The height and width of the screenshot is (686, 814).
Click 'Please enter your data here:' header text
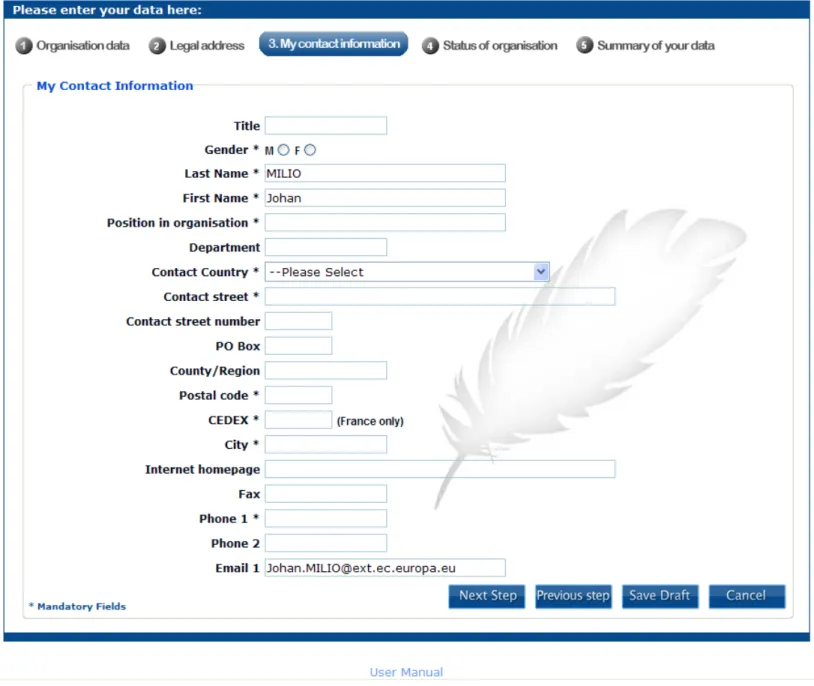[107, 10]
